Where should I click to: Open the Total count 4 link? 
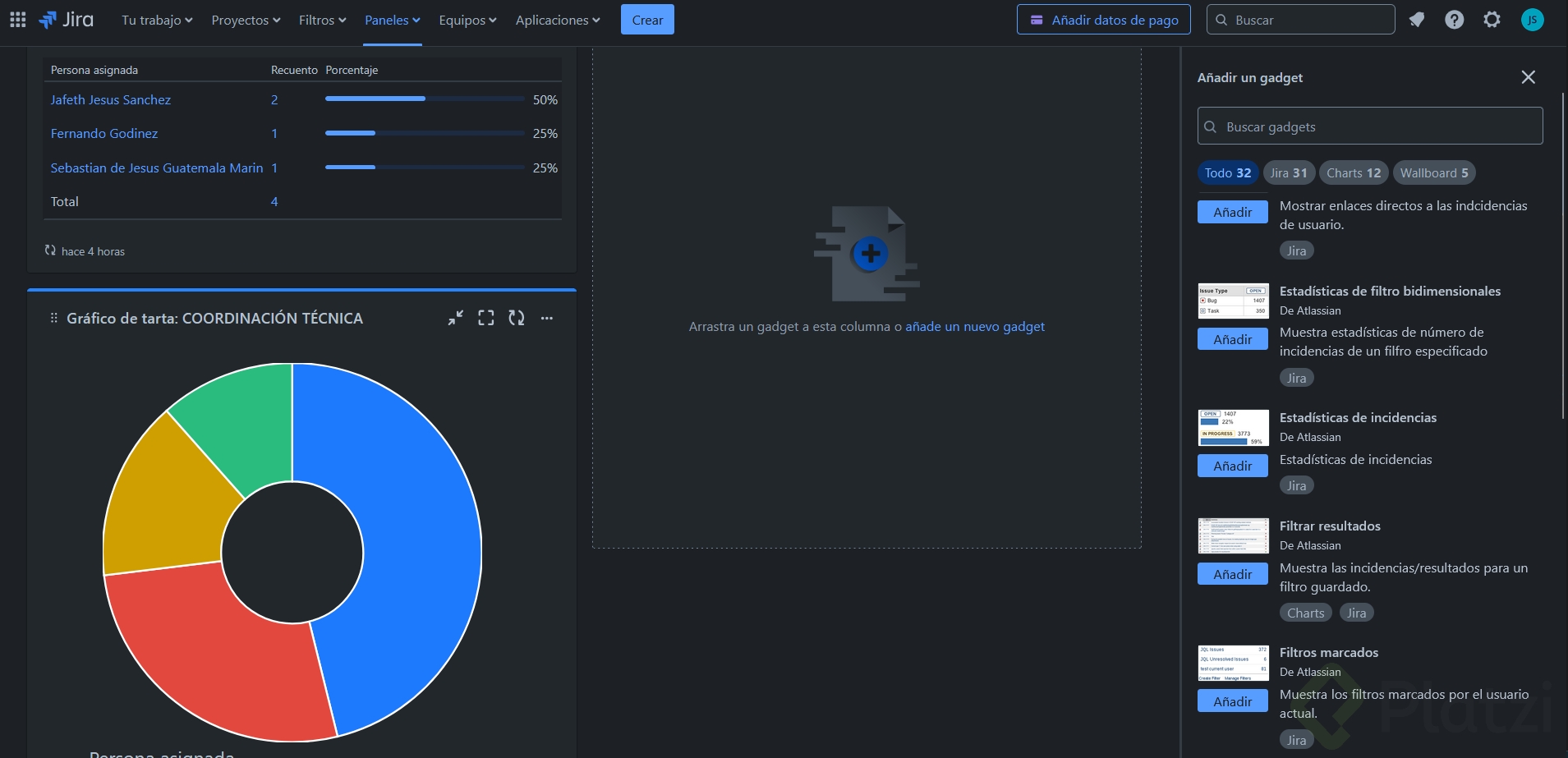click(274, 201)
